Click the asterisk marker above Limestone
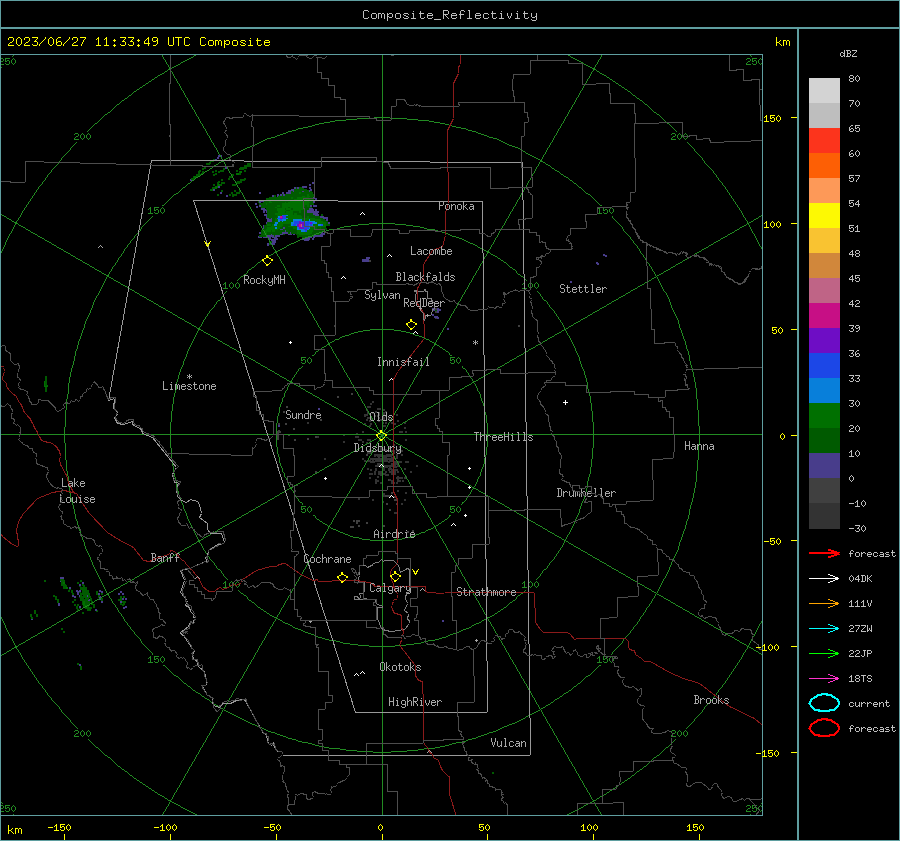 (189, 377)
